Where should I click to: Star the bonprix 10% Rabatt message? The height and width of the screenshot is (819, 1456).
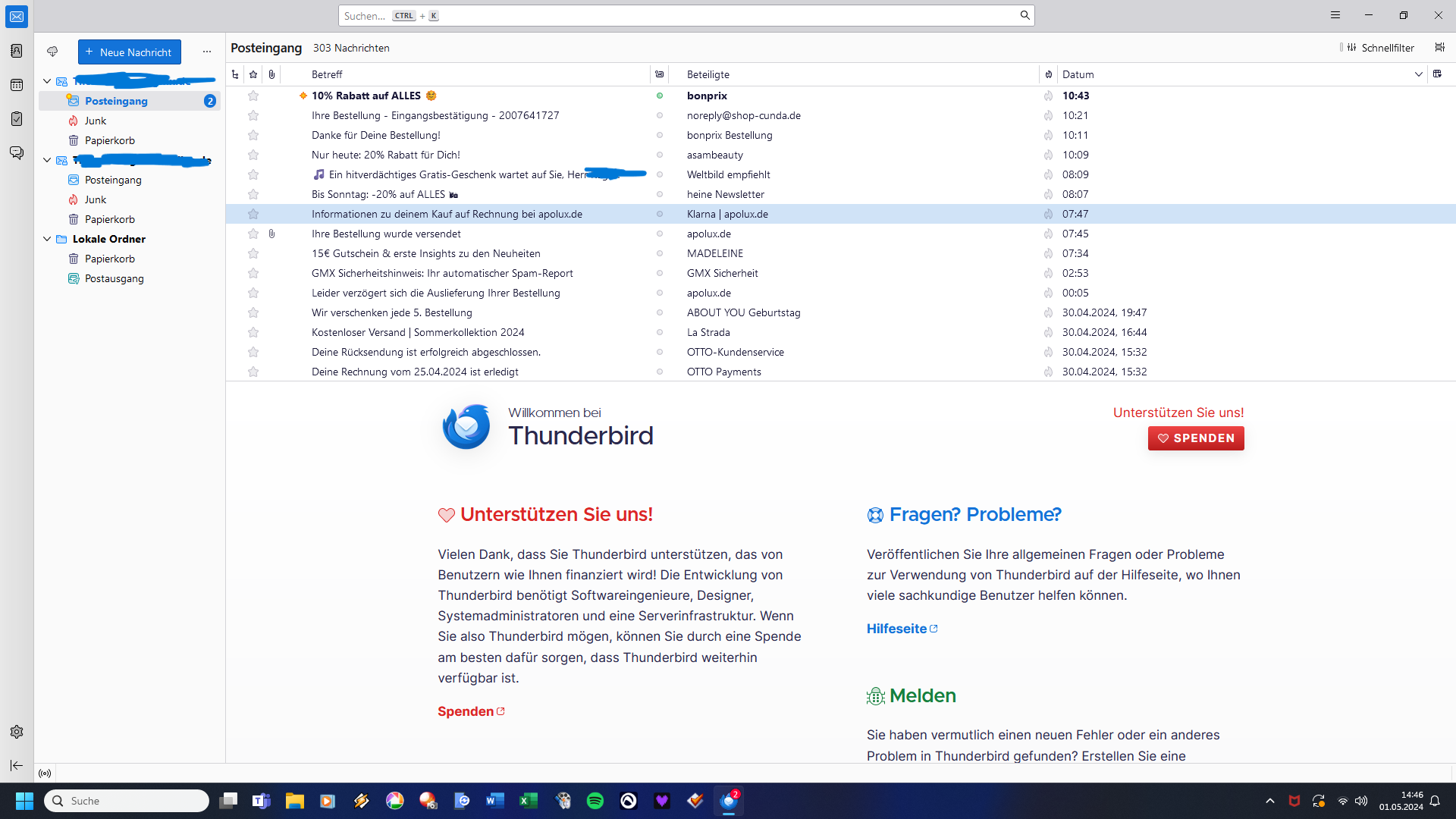(x=253, y=96)
